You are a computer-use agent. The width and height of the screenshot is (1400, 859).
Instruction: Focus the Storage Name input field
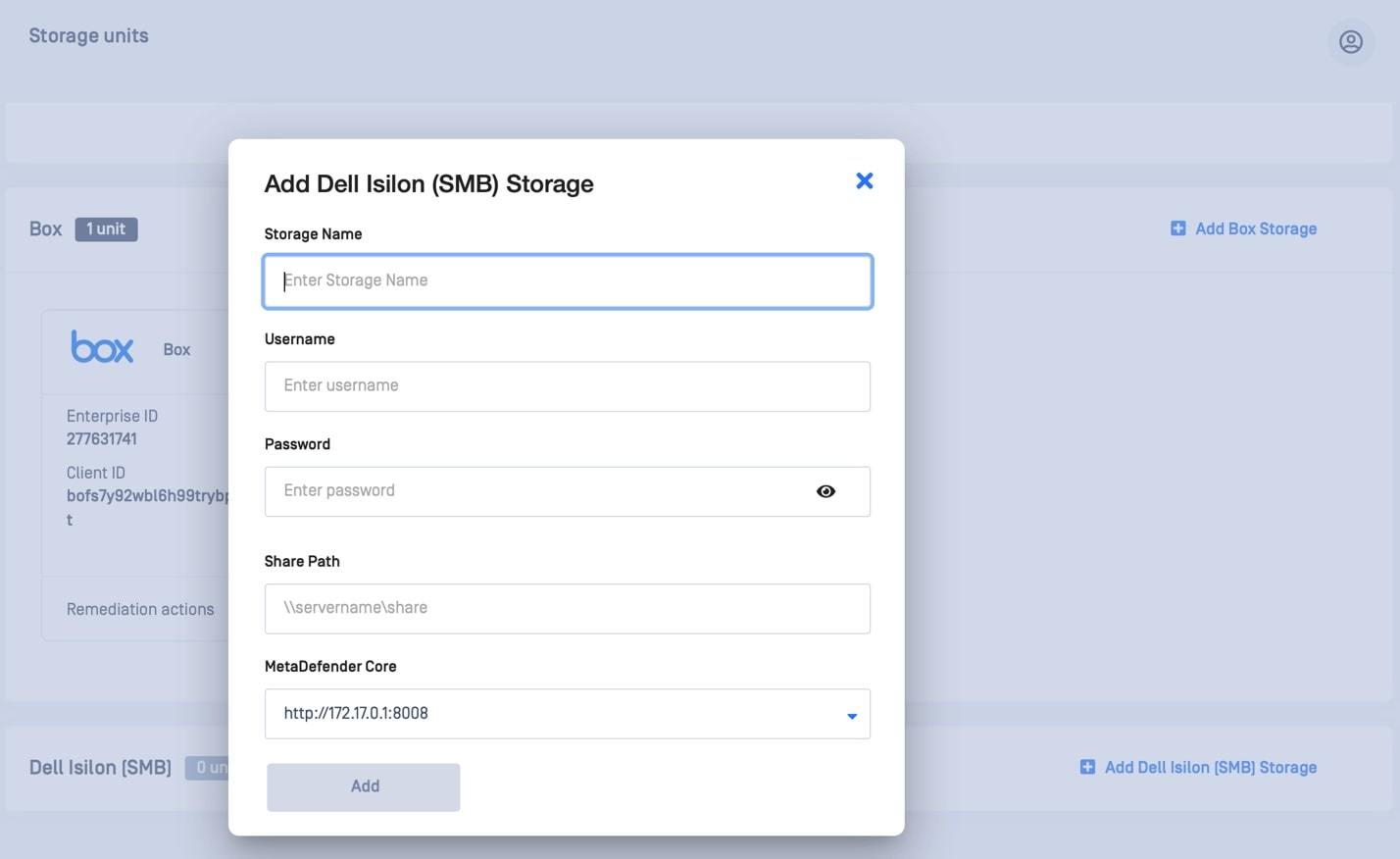[x=567, y=281]
